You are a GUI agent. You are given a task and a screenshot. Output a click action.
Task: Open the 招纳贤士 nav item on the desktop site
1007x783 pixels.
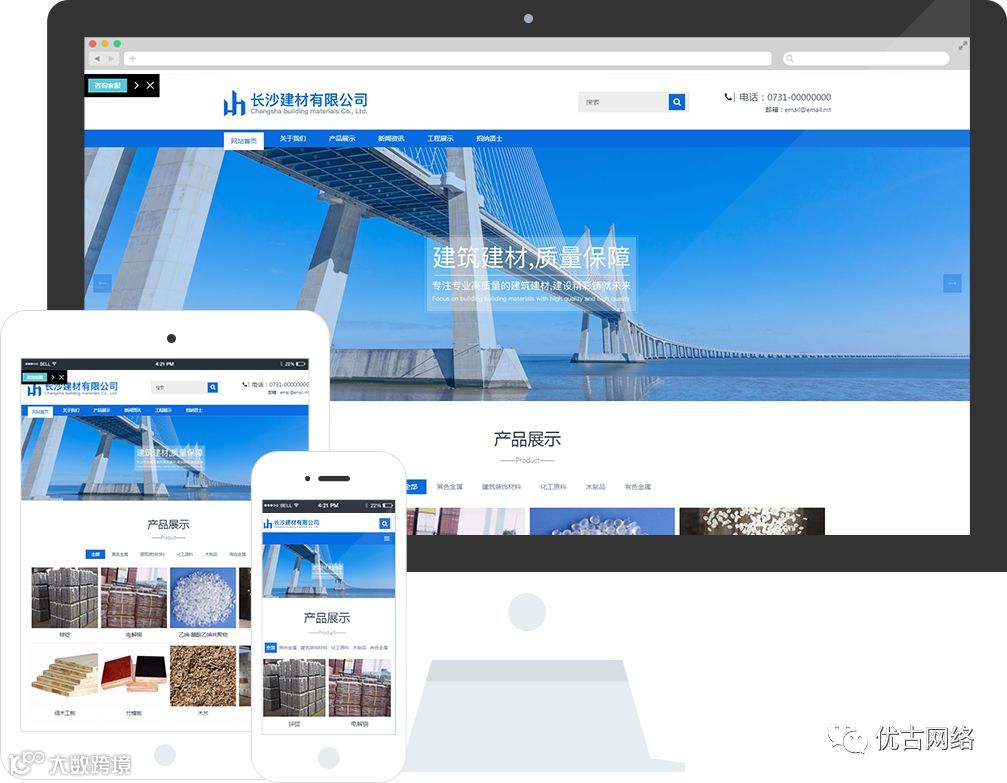click(489, 139)
